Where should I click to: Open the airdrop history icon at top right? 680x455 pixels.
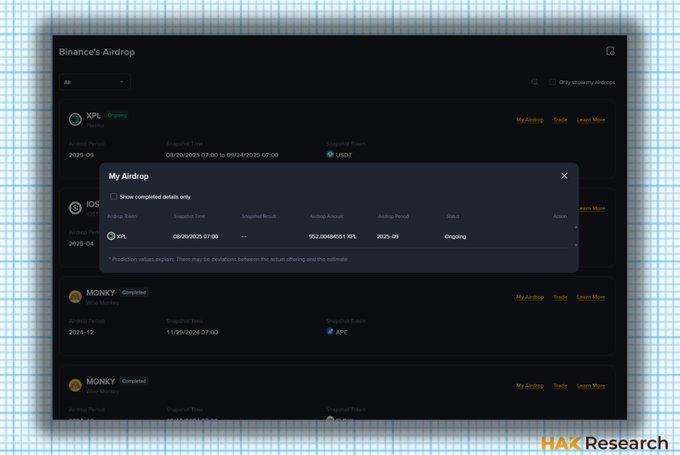[x=610, y=51]
